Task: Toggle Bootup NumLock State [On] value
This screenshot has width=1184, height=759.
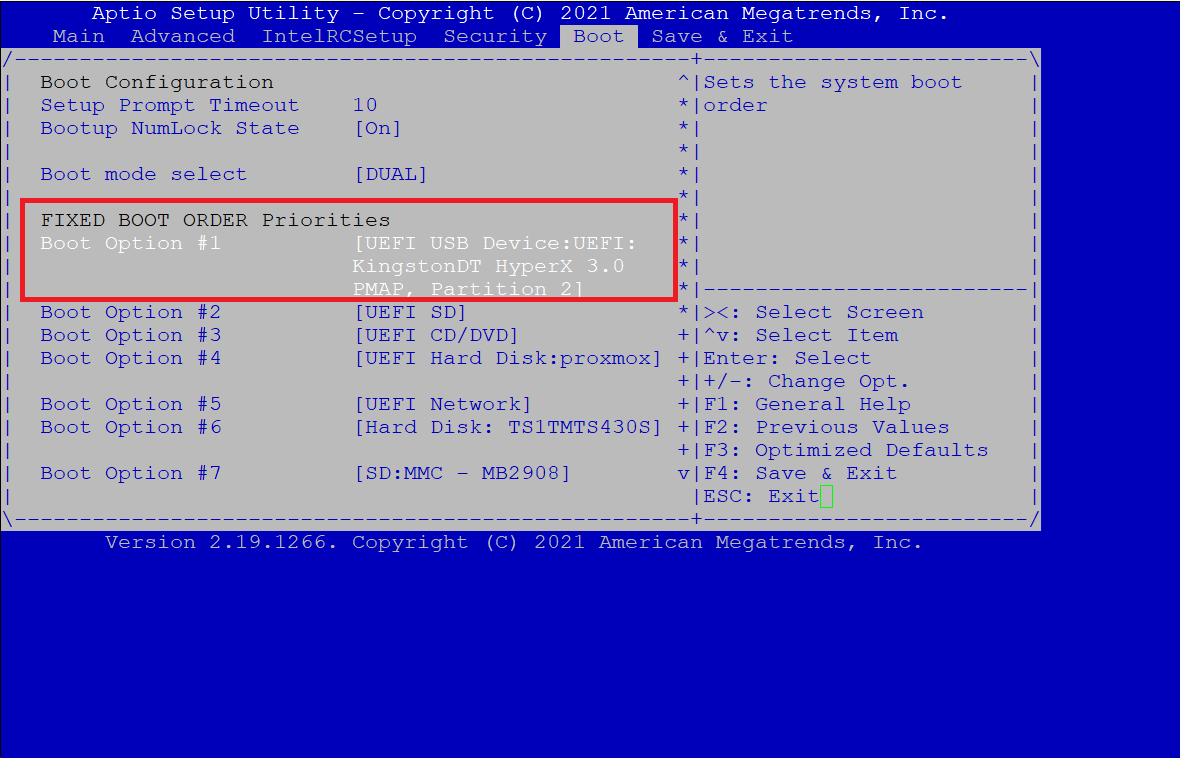Action: [x=378, y=128]
